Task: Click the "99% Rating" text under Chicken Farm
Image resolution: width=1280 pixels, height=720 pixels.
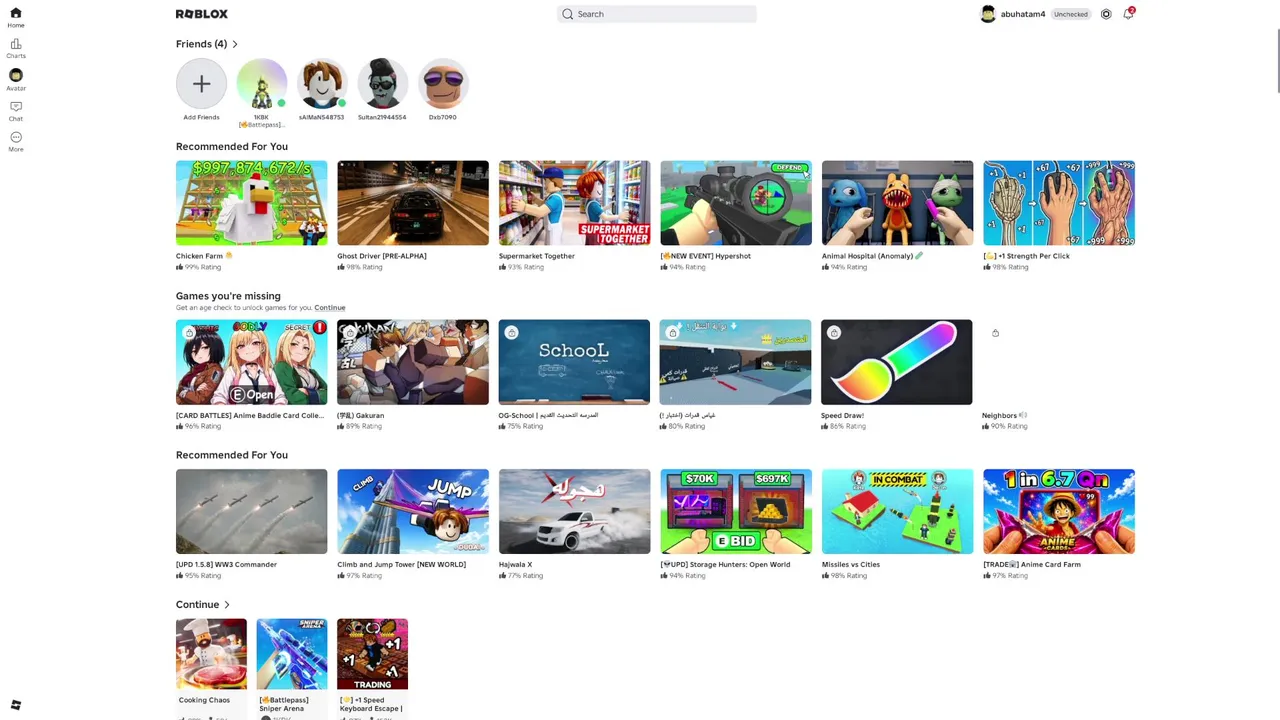Action: click(203, 267)
